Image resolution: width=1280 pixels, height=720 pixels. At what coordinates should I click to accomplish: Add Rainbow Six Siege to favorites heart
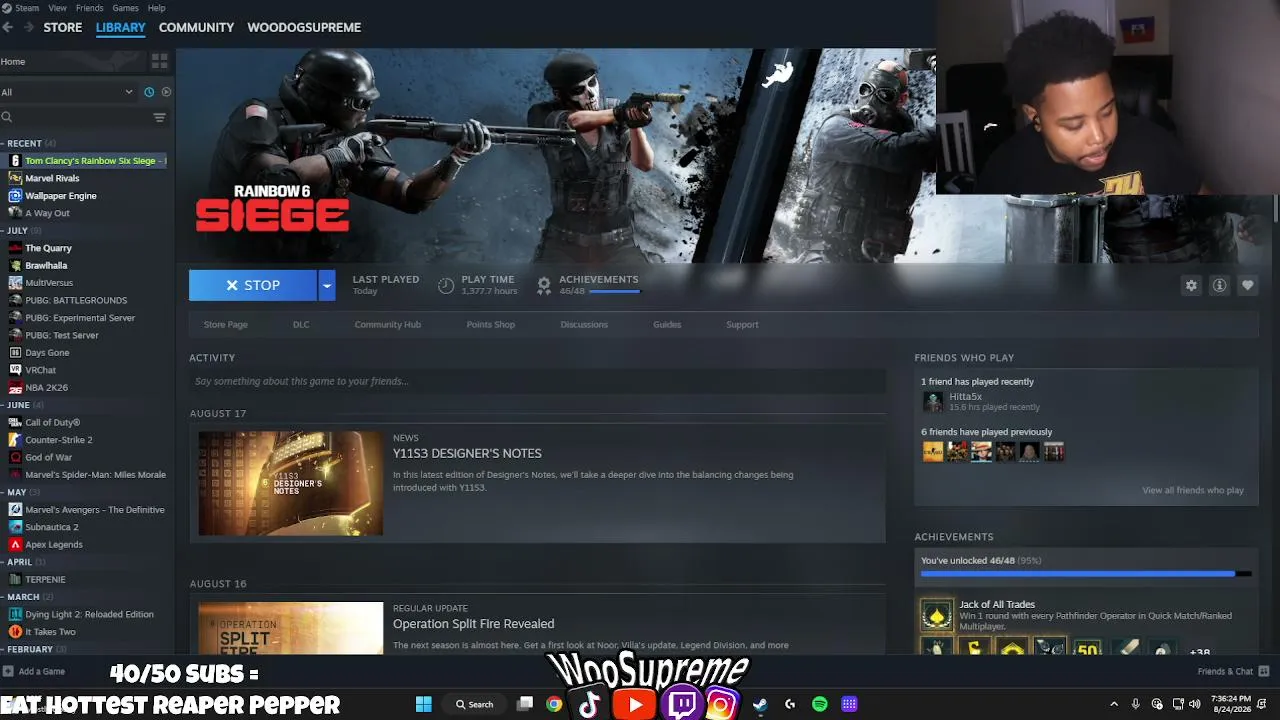[x=1247, y=285]
